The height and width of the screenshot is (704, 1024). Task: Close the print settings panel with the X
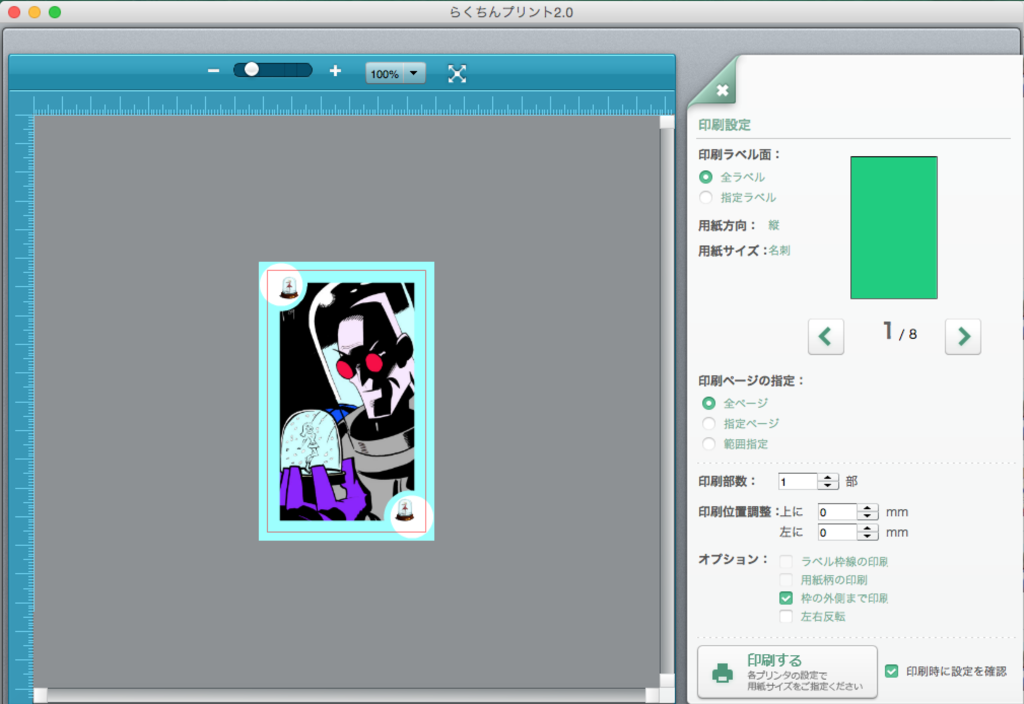tap(722, 91)
